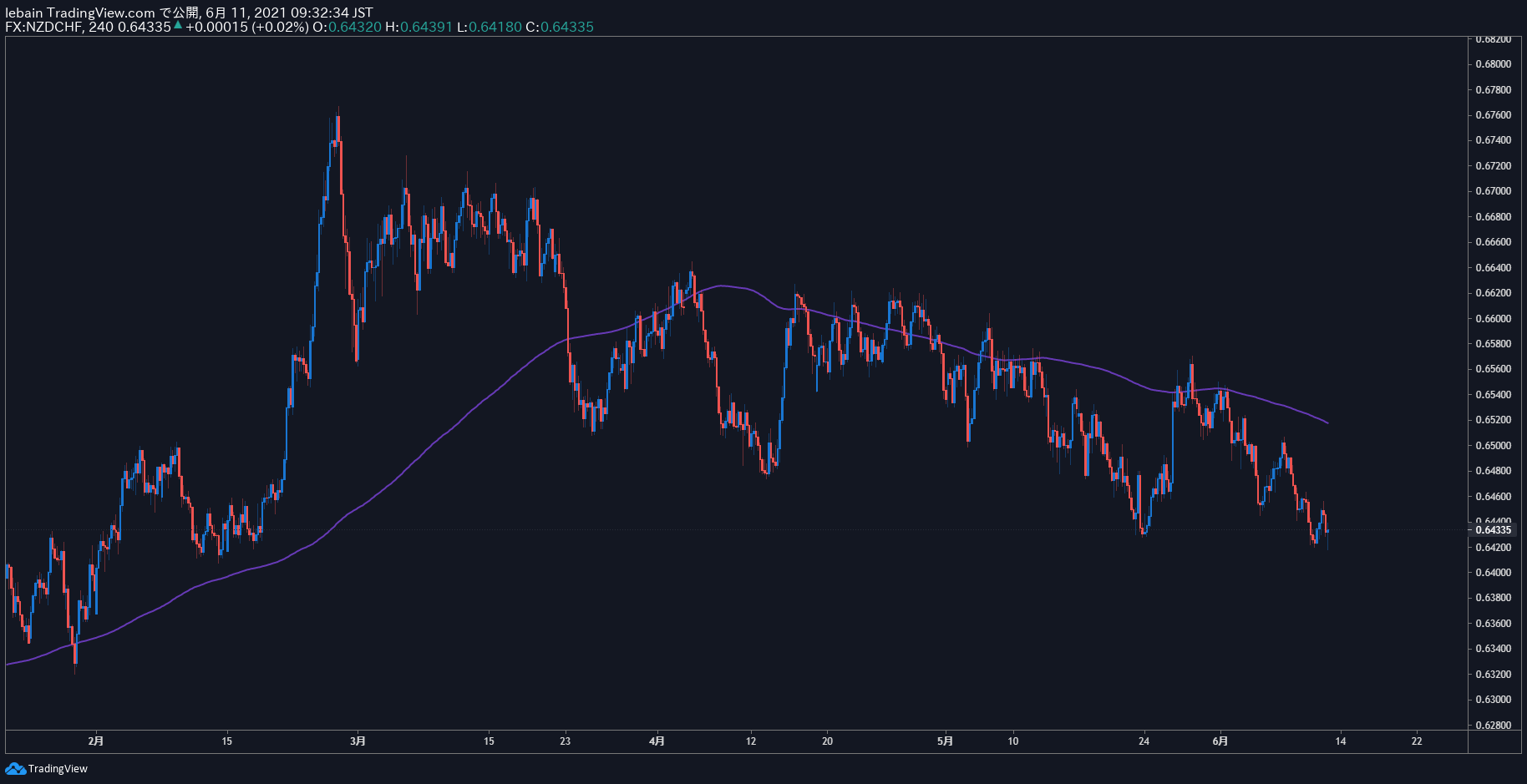
Task: Click the 10 date label on time axis
Action: click(x=1013, y=741)
